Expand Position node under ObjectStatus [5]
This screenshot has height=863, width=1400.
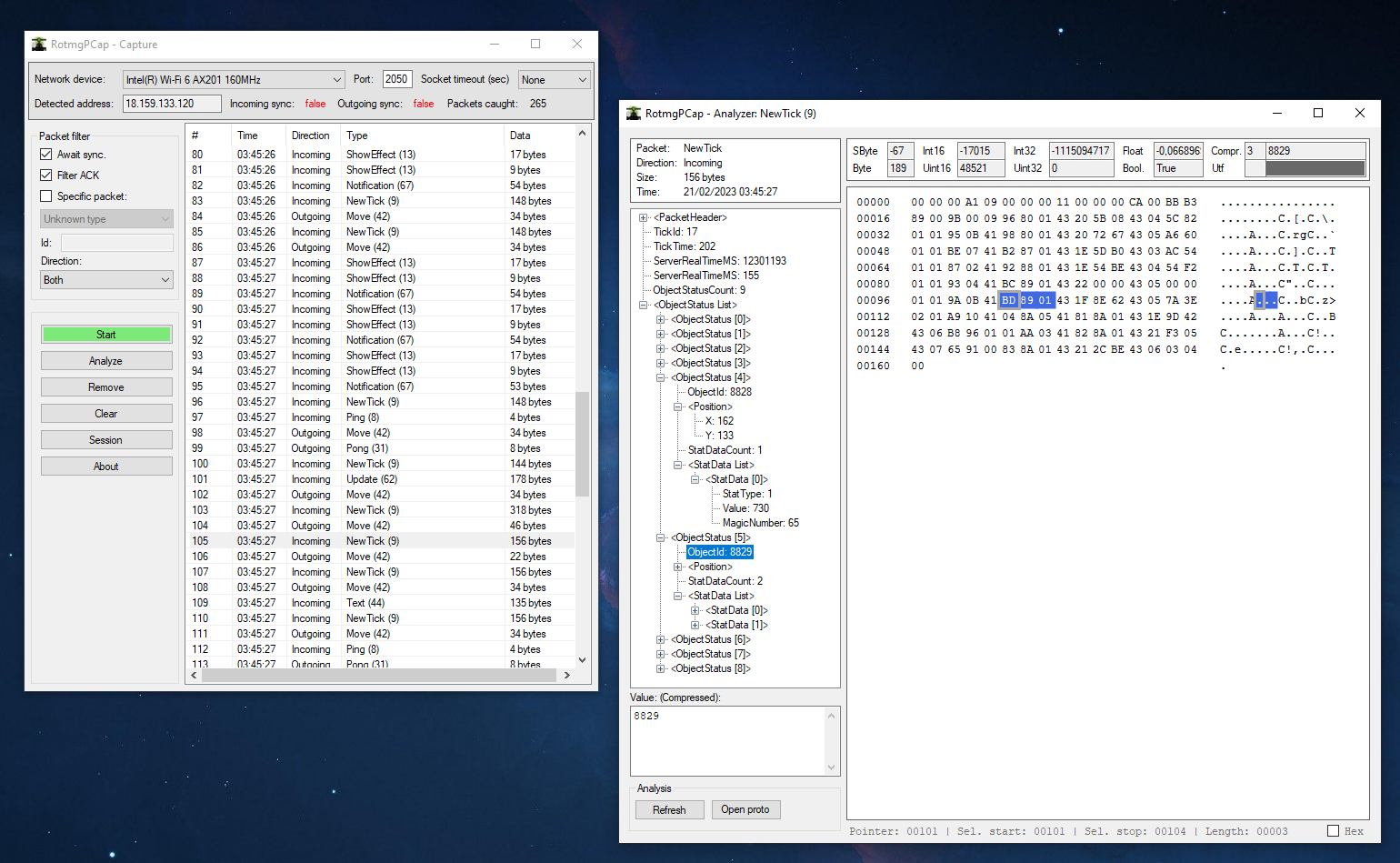coord(678,567)
